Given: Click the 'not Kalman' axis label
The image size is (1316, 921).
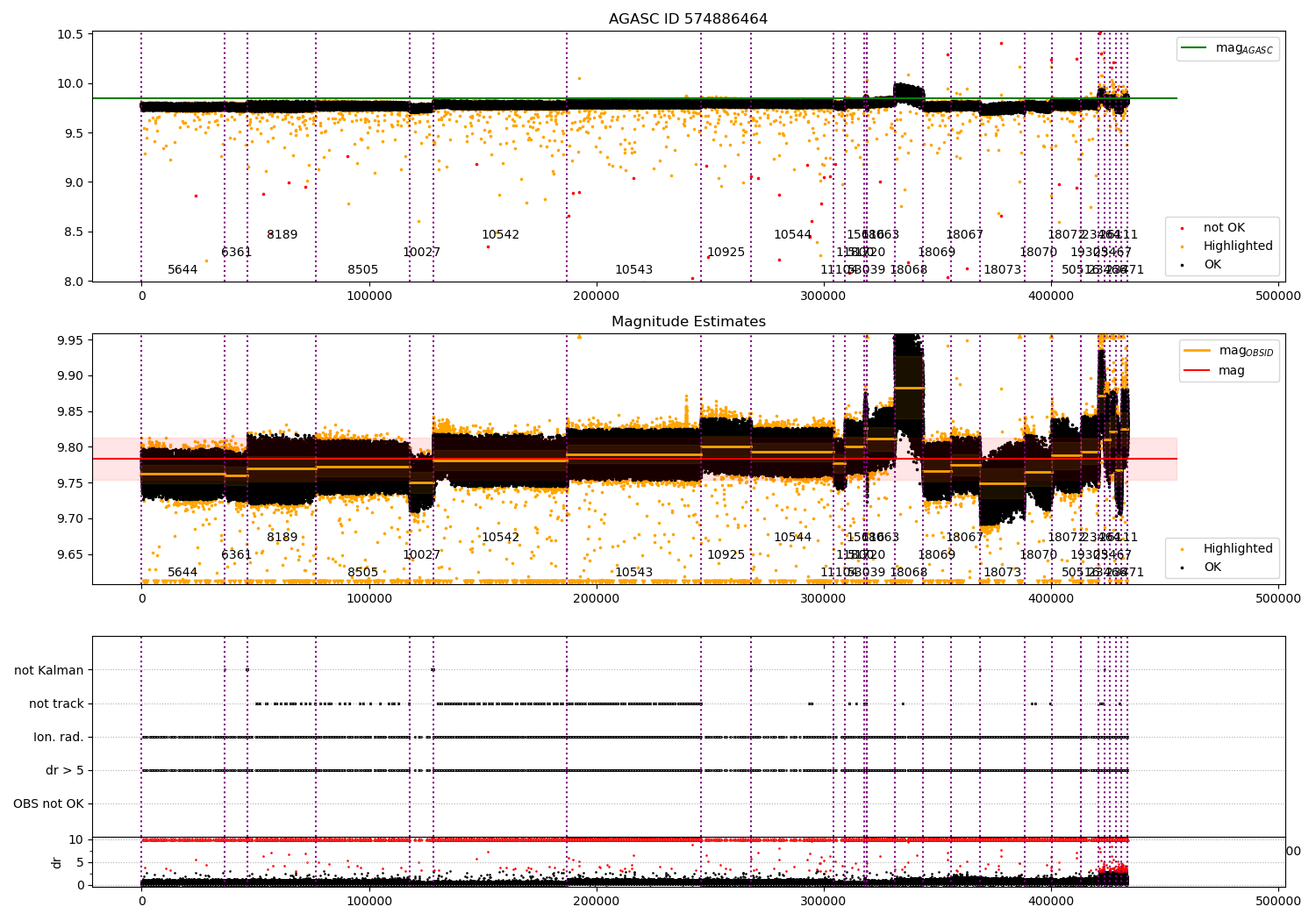Looking at the screenshot, I should (49, 670).
